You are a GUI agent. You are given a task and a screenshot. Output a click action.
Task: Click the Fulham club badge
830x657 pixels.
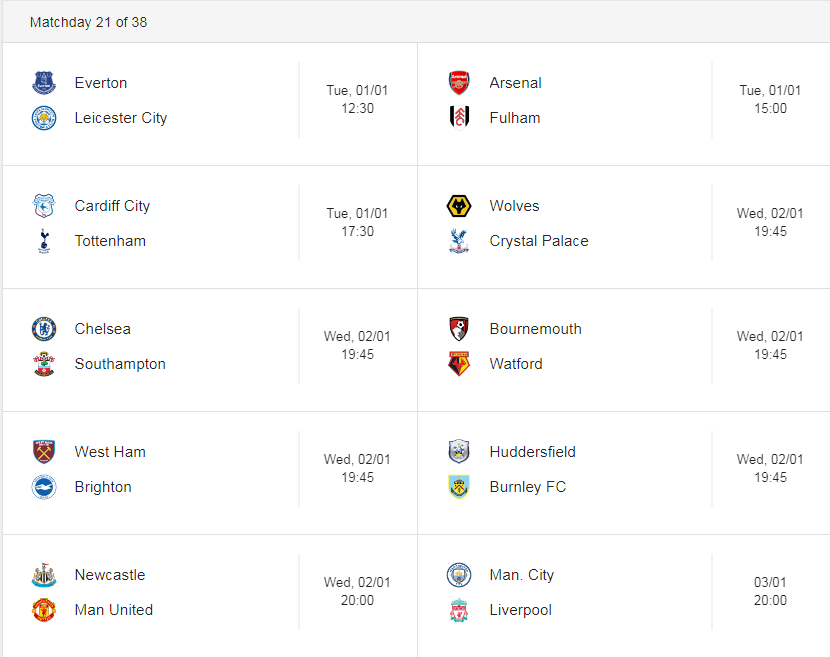click(x=459, y=118)
